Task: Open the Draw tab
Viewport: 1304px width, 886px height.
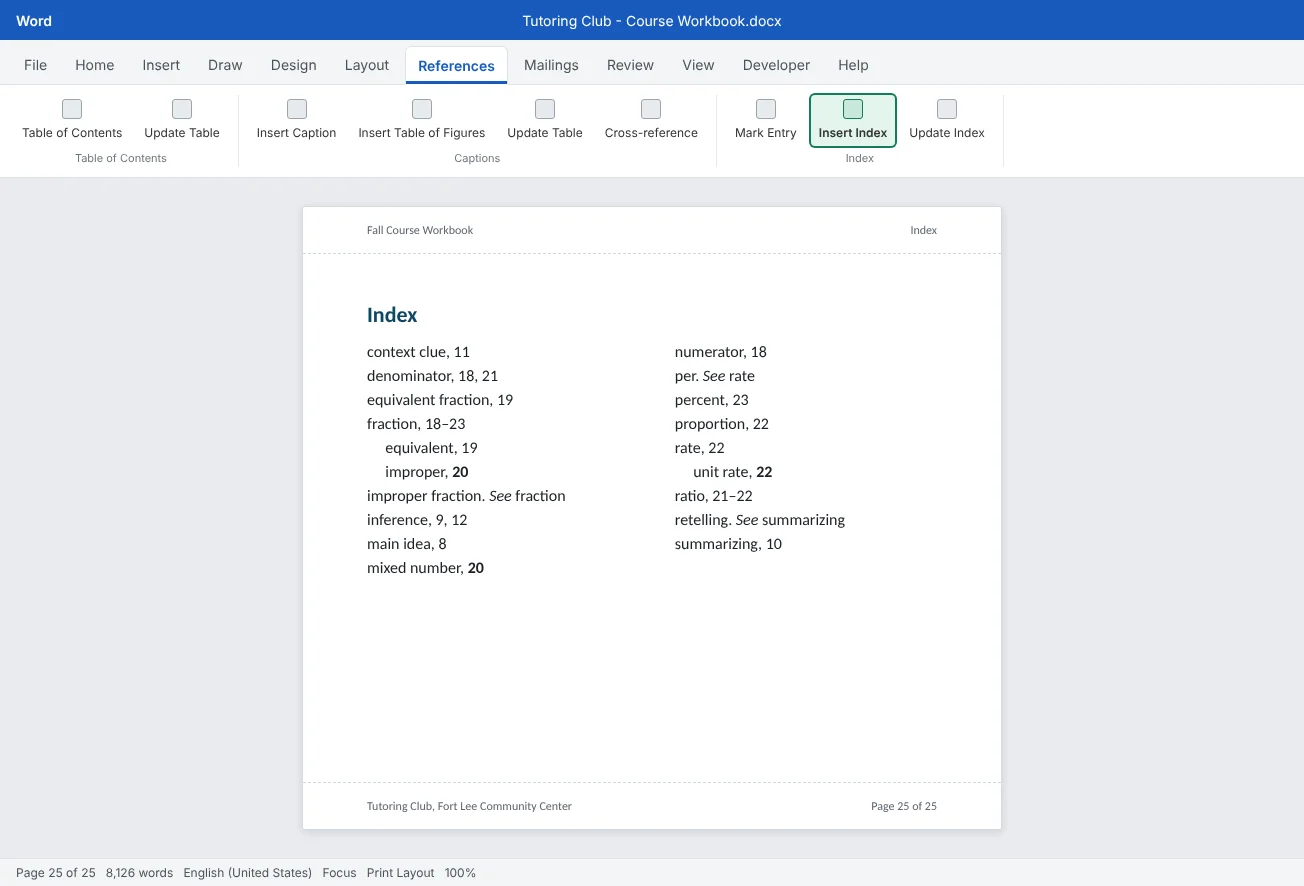Action: click(x=225, y=65)
